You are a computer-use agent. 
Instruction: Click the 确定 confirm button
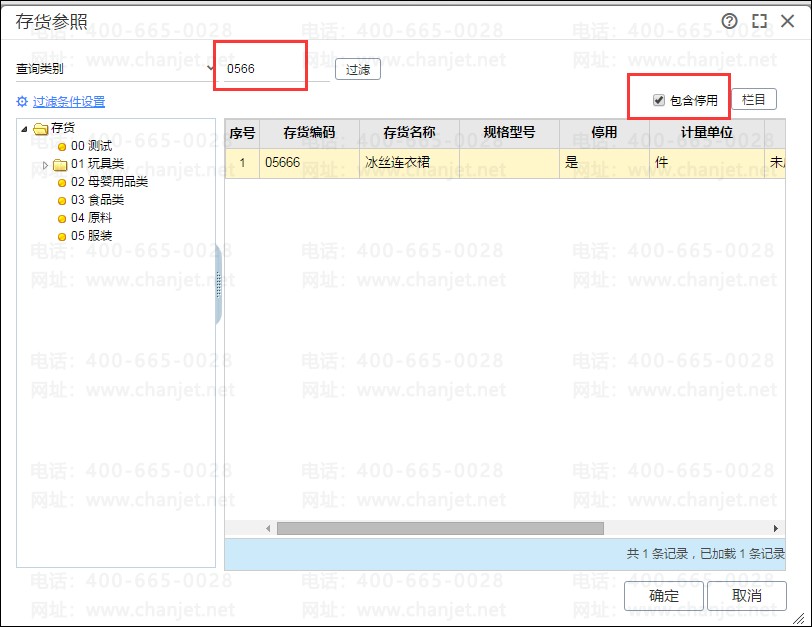(x=663, y=595)
